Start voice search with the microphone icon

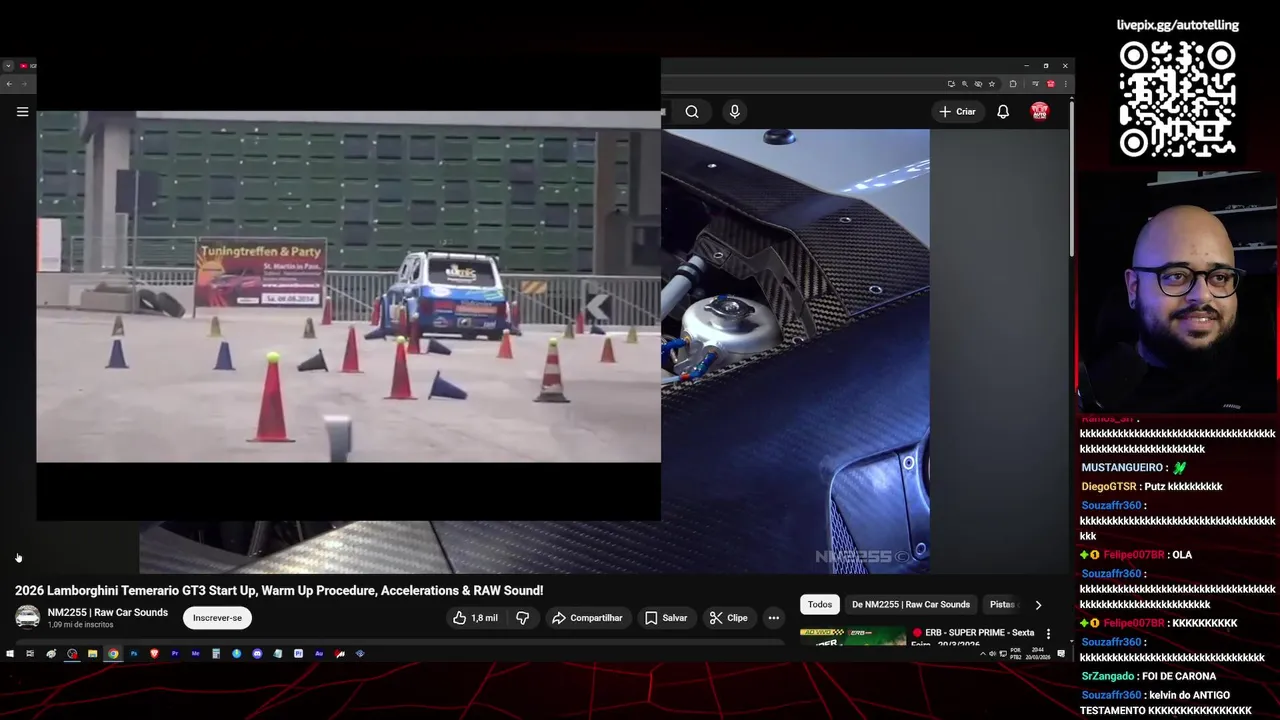pyautogui.click(x=735, y=112)
